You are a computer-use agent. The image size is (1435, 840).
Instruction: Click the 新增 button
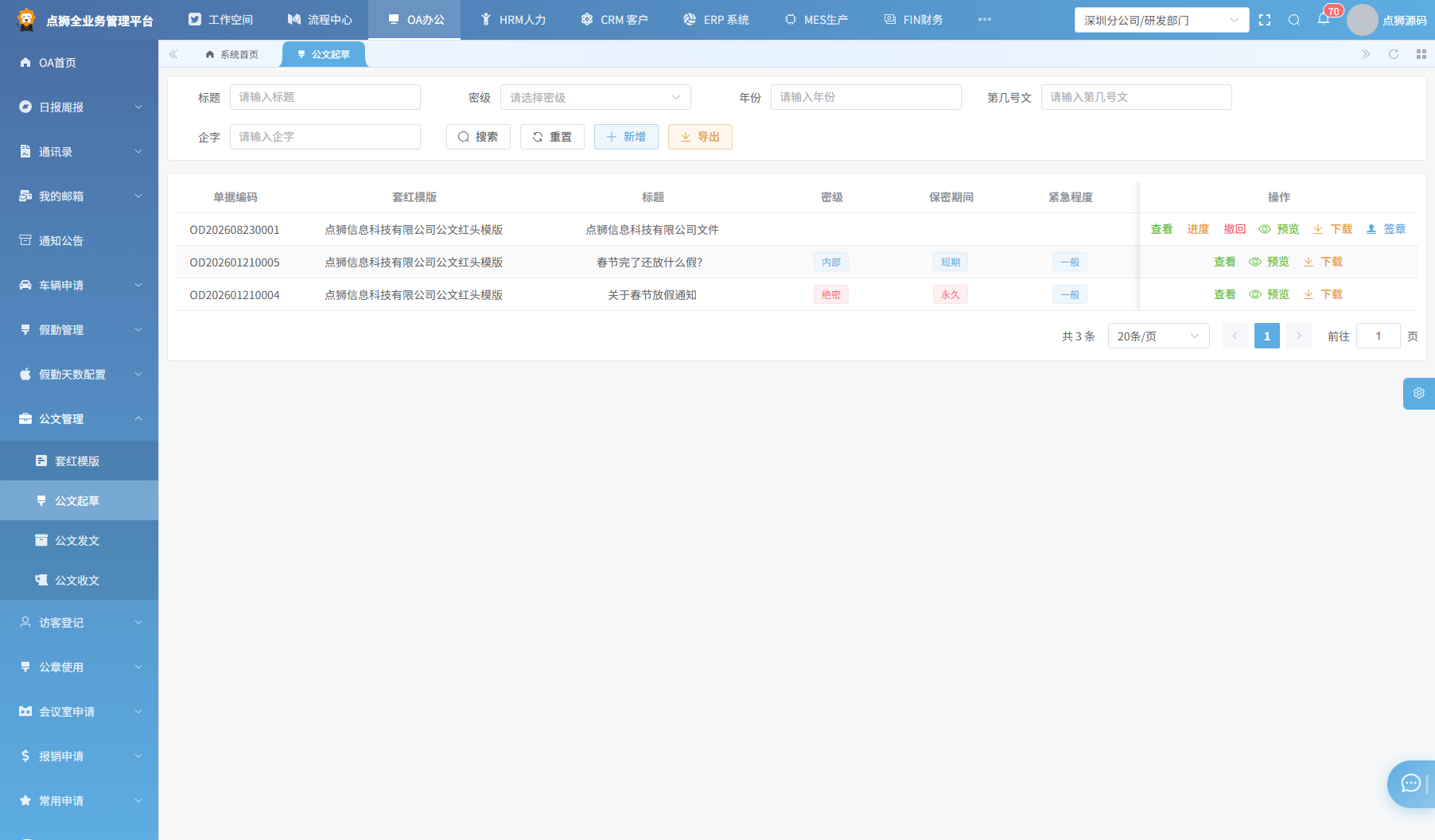[x=626, y=137]
